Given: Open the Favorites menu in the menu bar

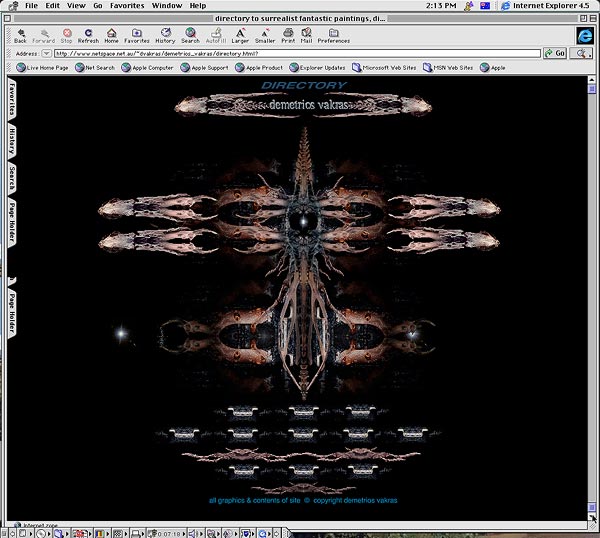Looking at the screenshot, I should tap(127, 6).
